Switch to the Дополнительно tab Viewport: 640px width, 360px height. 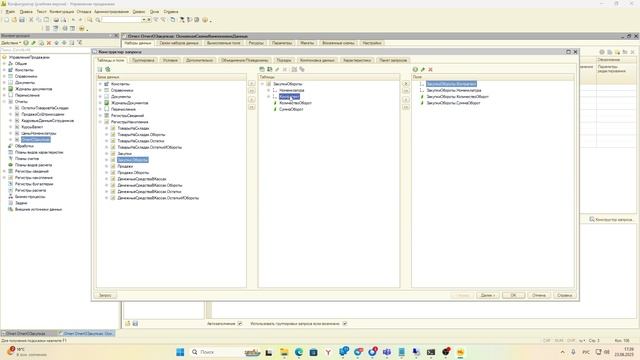(200, 60)
